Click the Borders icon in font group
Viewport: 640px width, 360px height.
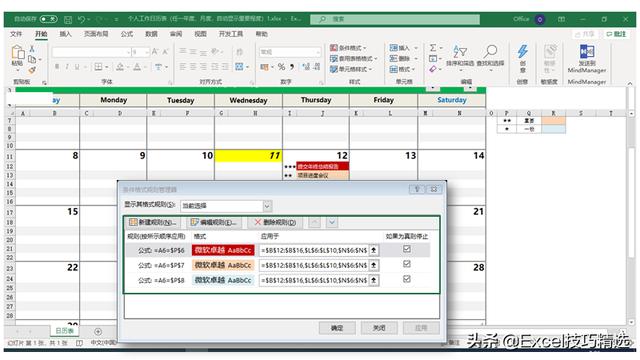98,67
